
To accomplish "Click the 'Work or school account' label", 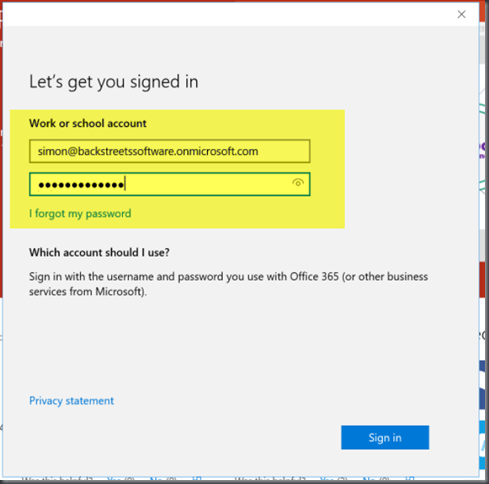I will coord(88,123).
